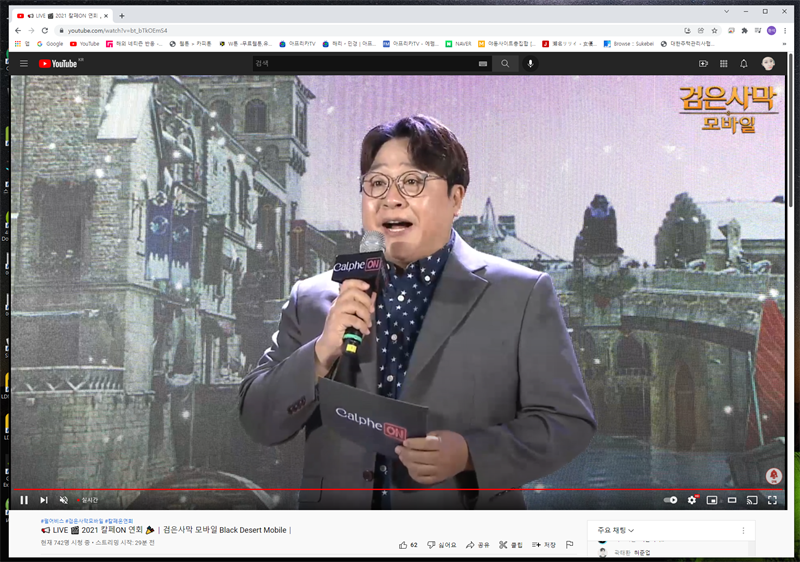
Task: Bookmark this page with the star
Action: (x=714, y=31)
